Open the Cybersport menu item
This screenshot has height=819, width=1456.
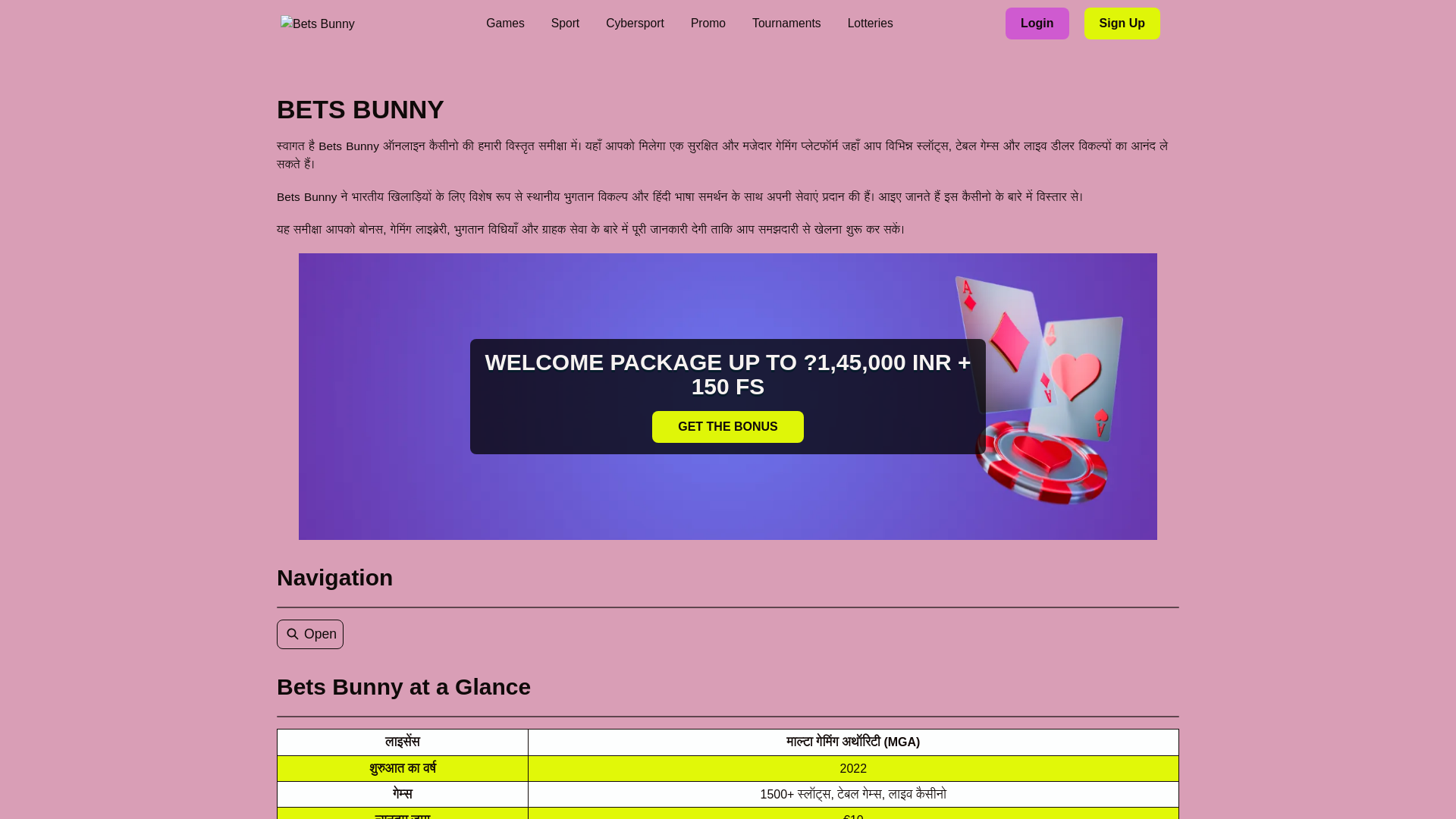635,24
